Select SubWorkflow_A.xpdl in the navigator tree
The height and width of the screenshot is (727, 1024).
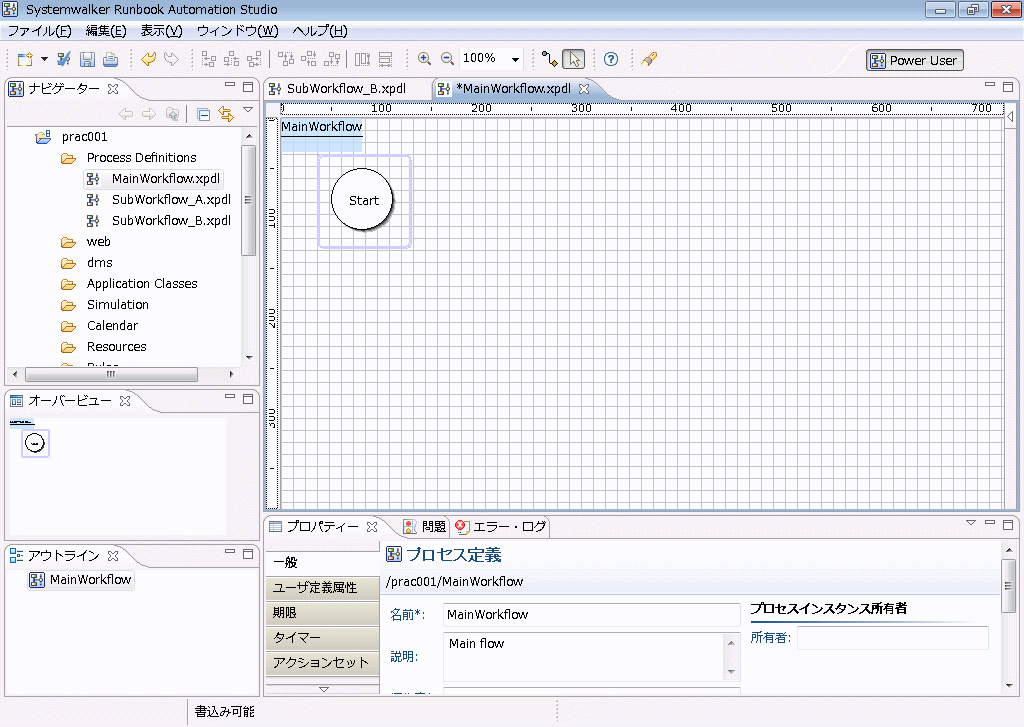coord(171,199)
